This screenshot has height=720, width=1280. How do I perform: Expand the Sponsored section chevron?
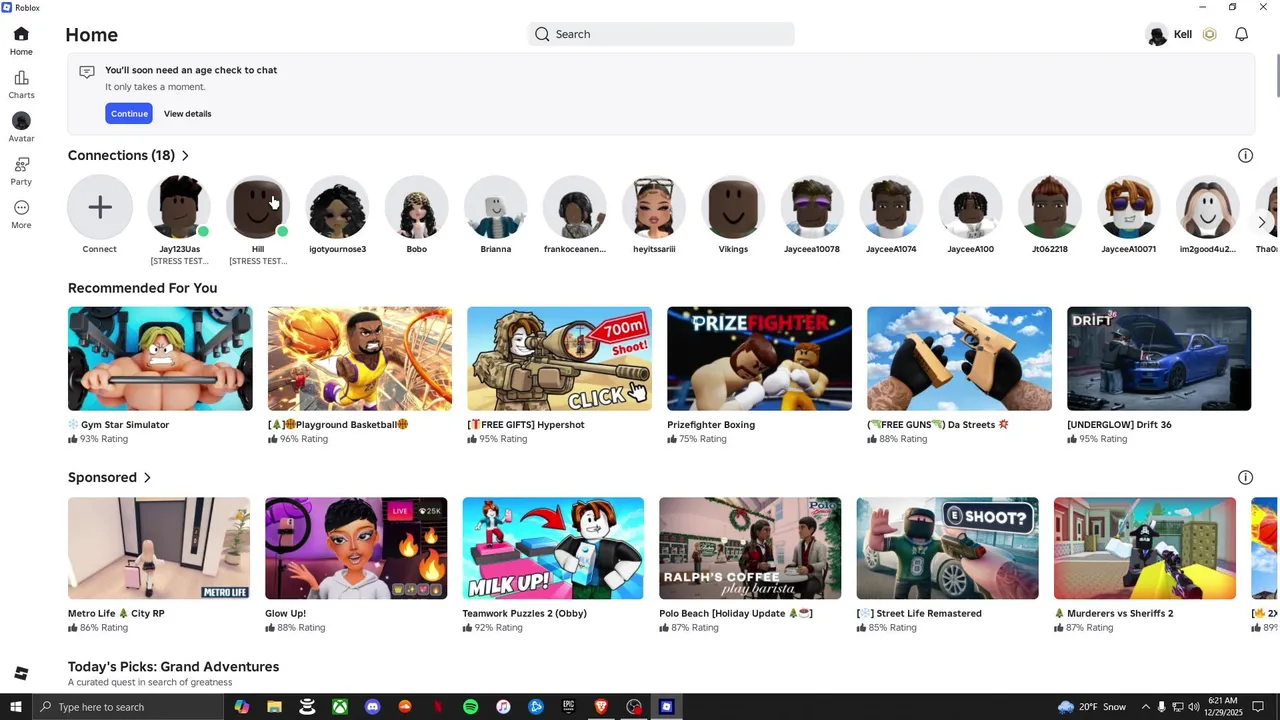[x=147, y=478]
